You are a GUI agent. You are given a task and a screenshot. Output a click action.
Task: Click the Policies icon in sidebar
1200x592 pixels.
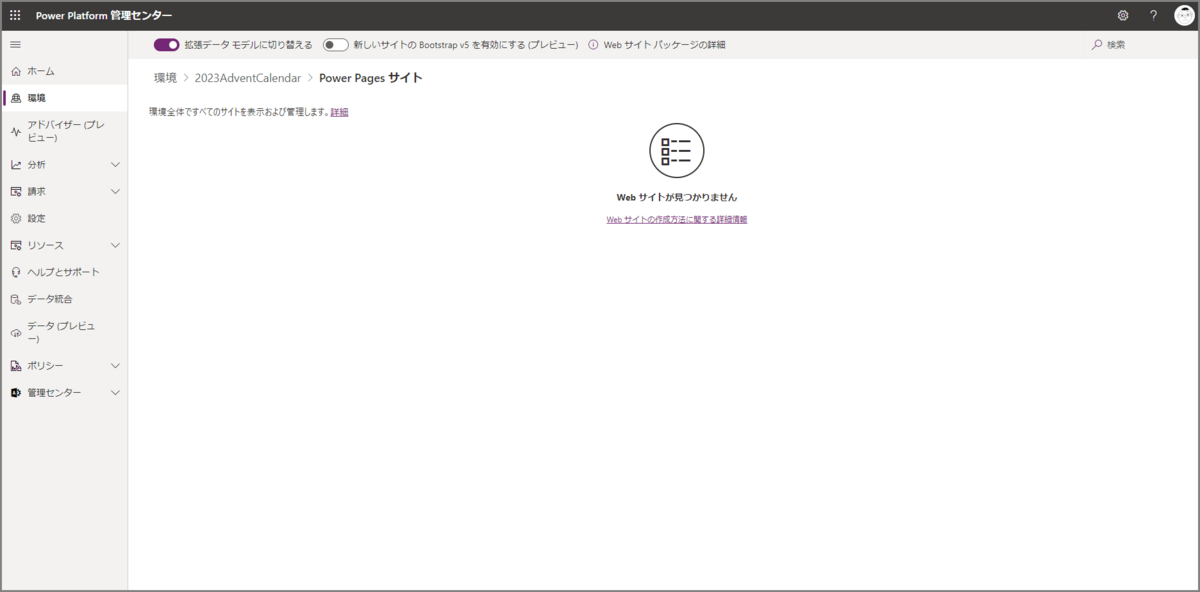click(15, 366)
